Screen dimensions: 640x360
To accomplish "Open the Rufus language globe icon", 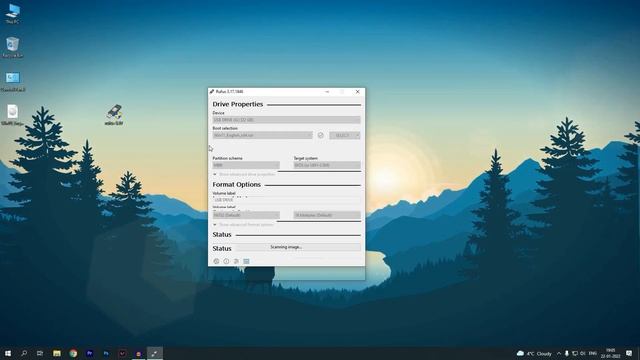I will pos(216,261).
